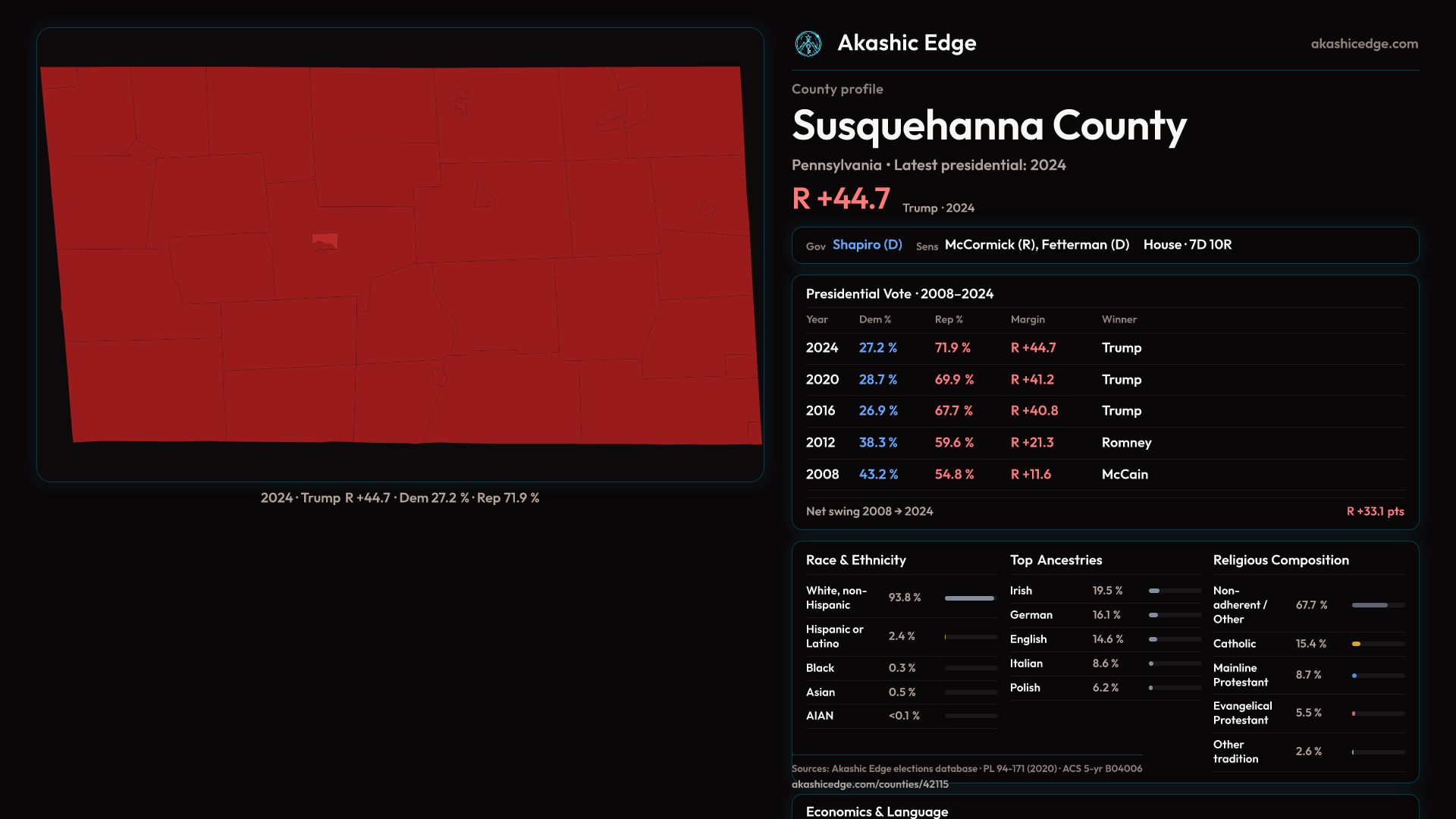Click the Irish ancestry bar
Screen dimensions: 1456x819
[1154, 591]
